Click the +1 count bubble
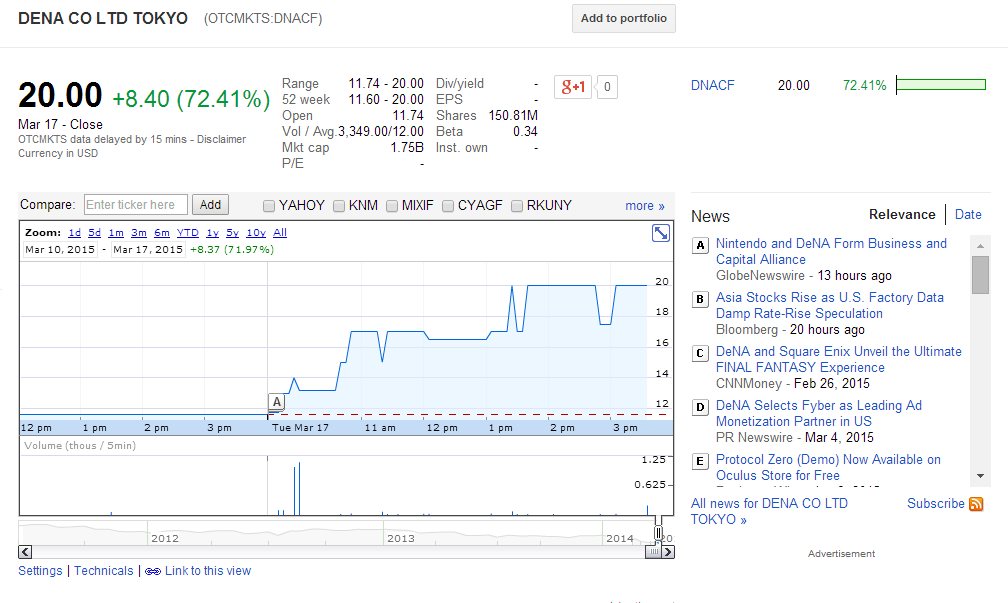The height and width of the screenshot is (603, 1008). point(607,87)
